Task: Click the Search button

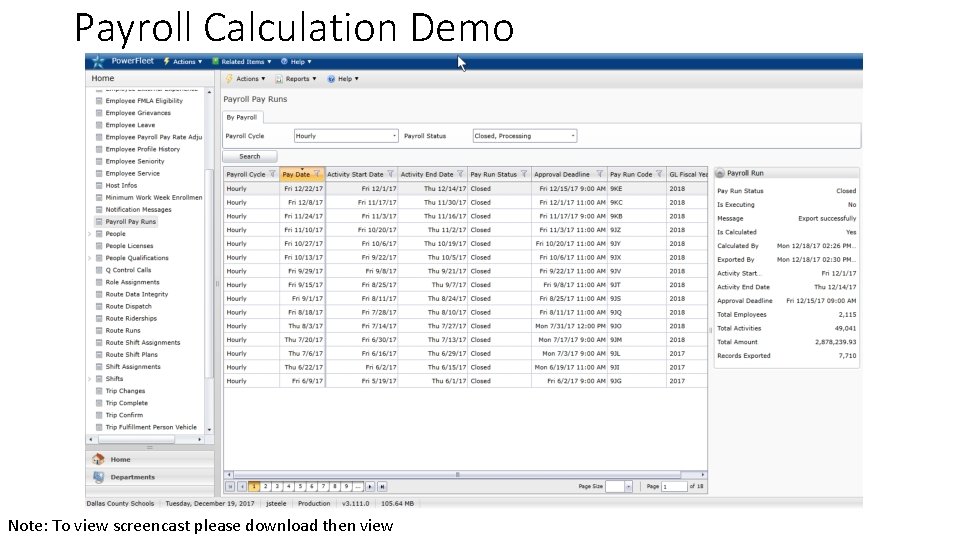Action: 250,157
